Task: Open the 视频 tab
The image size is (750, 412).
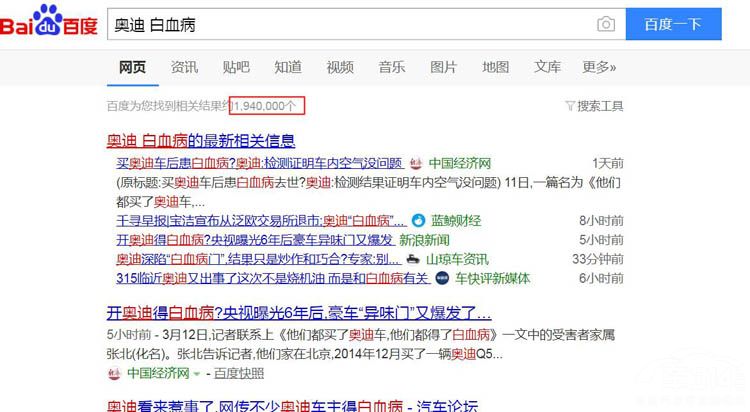Action: point(340,67)
